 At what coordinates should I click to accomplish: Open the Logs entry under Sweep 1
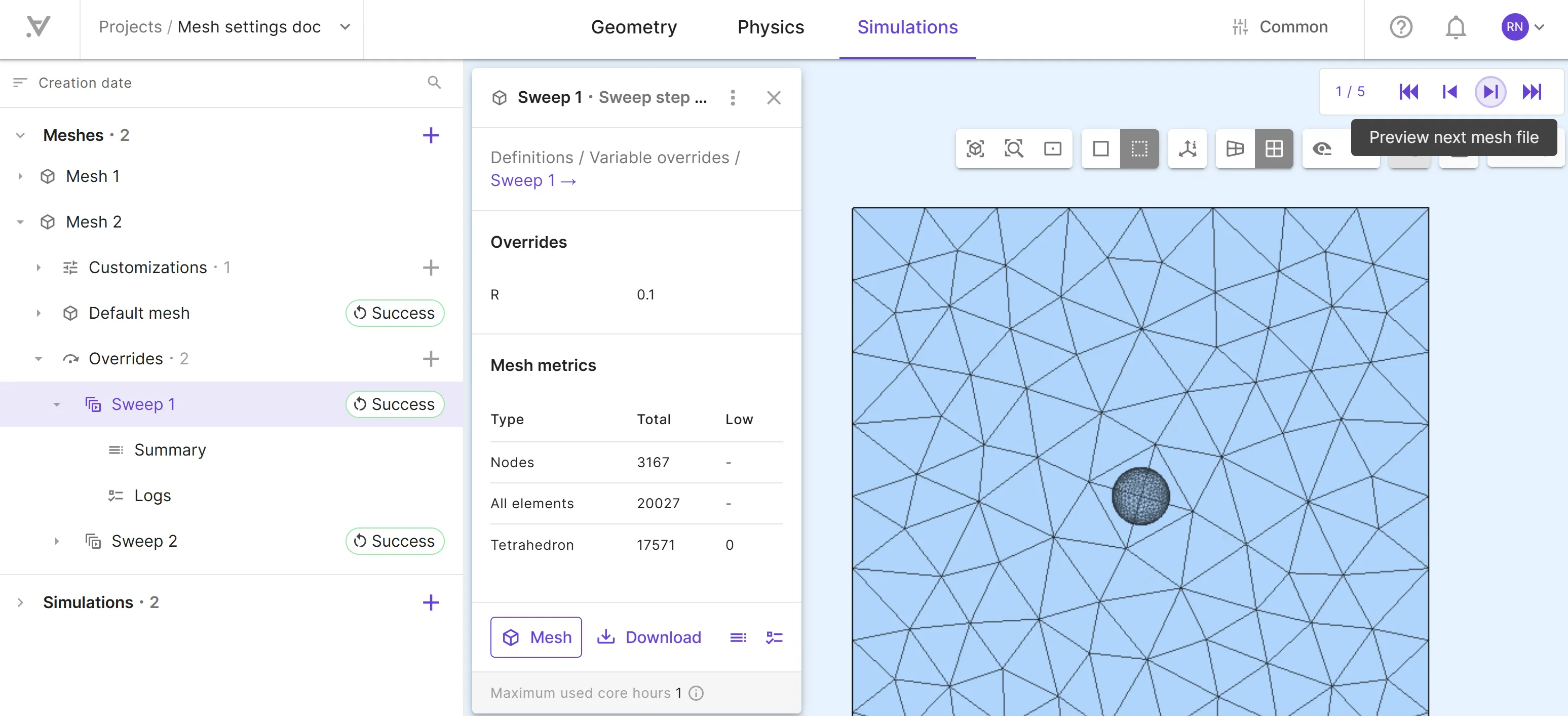[x=116, y=495]
